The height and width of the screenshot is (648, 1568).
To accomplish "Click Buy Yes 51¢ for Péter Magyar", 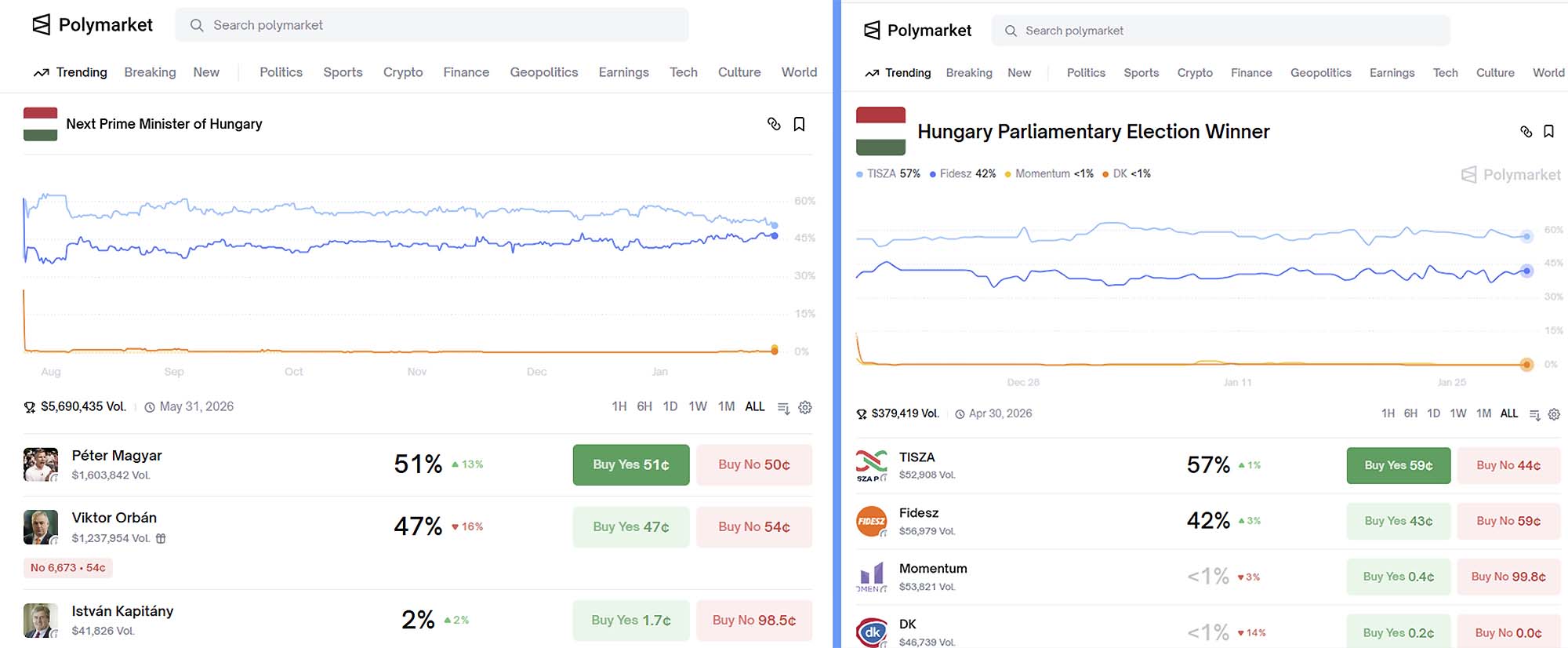I will point(631,465).
